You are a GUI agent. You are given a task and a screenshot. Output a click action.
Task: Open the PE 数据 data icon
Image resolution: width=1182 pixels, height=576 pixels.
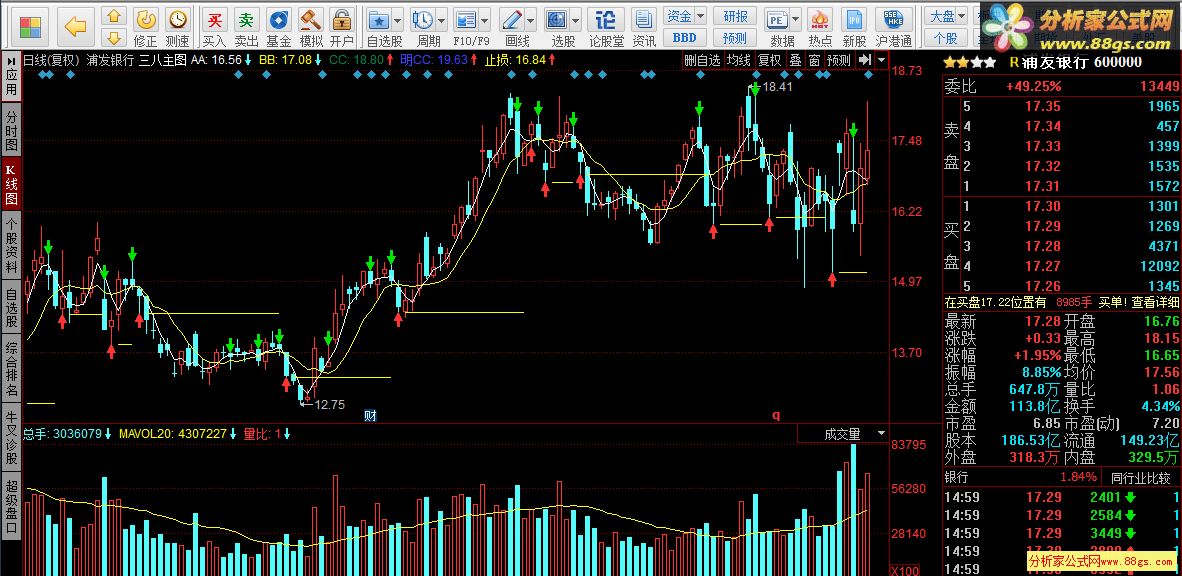(x=776, y=20)
